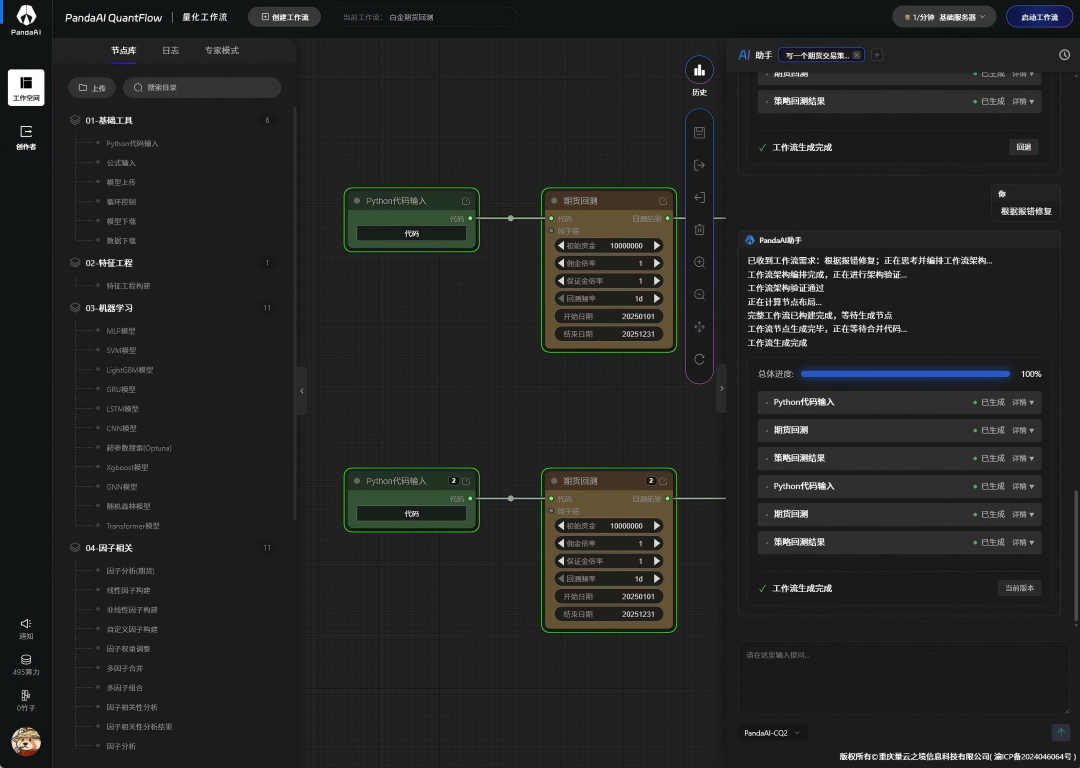Select LightGBM模型 in the node library
This screenshot has height=768, width=1080.
(x=129, y=370)
